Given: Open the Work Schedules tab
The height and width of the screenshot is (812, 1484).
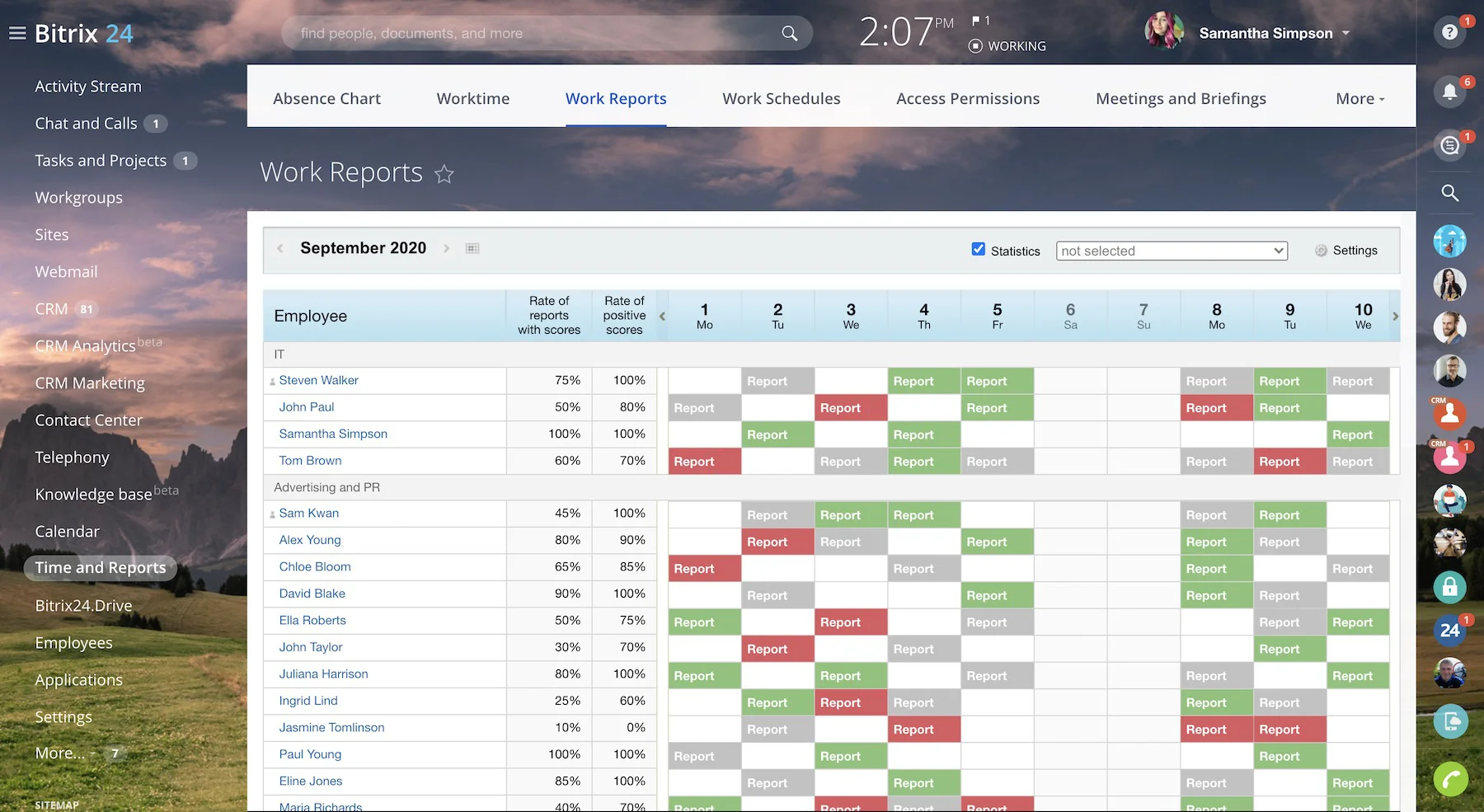Looking at the screenshot, I should point(781,99).
